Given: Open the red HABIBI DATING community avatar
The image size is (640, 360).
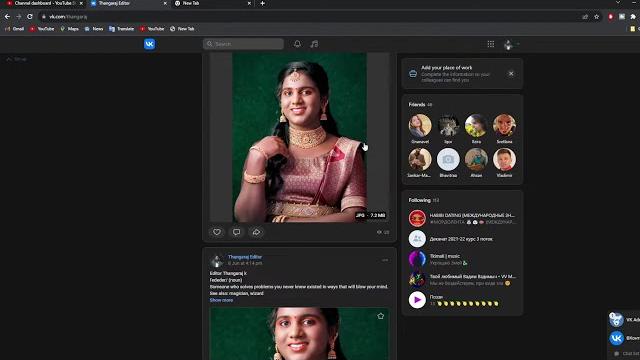Looking at the screenshot, I should click(x=417, y=218).
